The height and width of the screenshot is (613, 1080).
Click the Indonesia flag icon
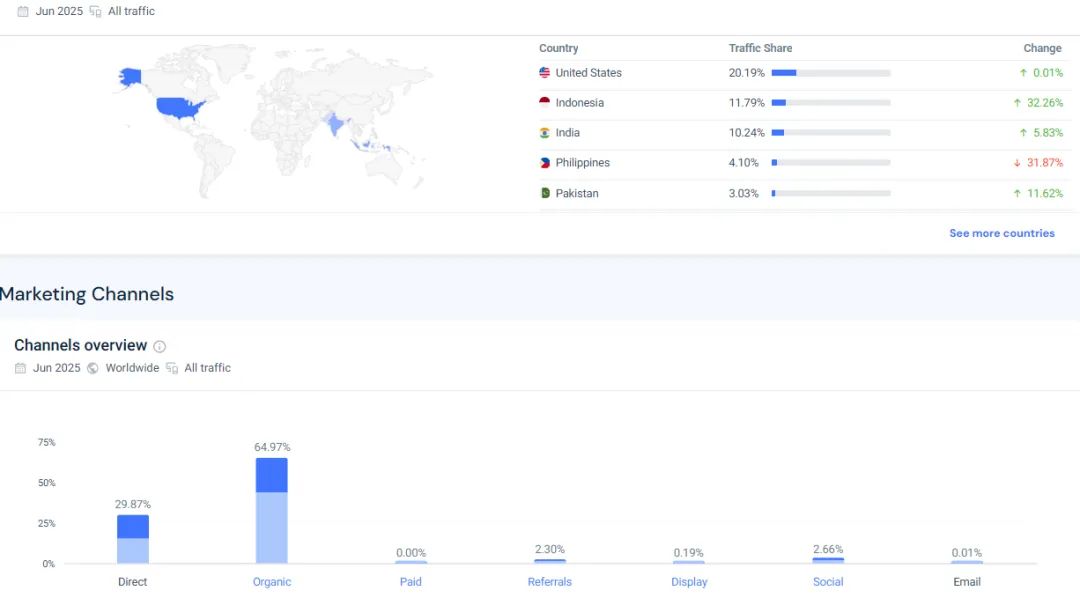pyautogui.click(x=544, y=103)
